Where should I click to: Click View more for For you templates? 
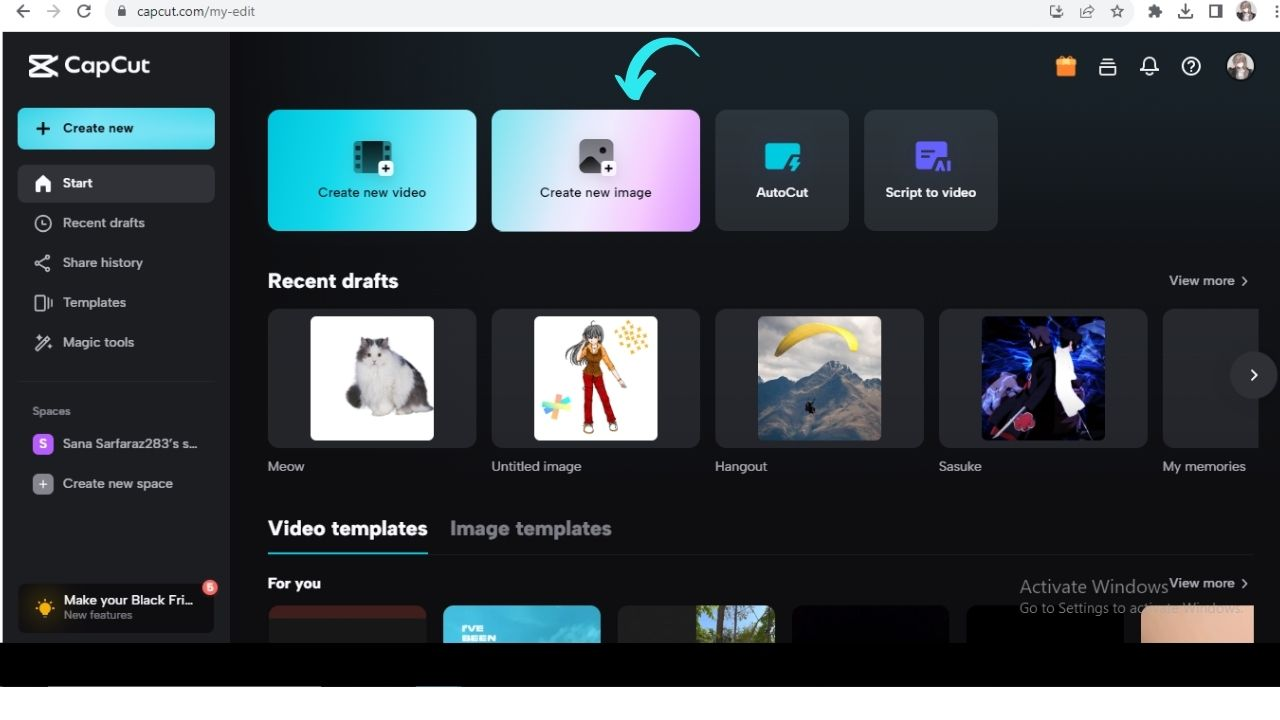point(1209,583)
